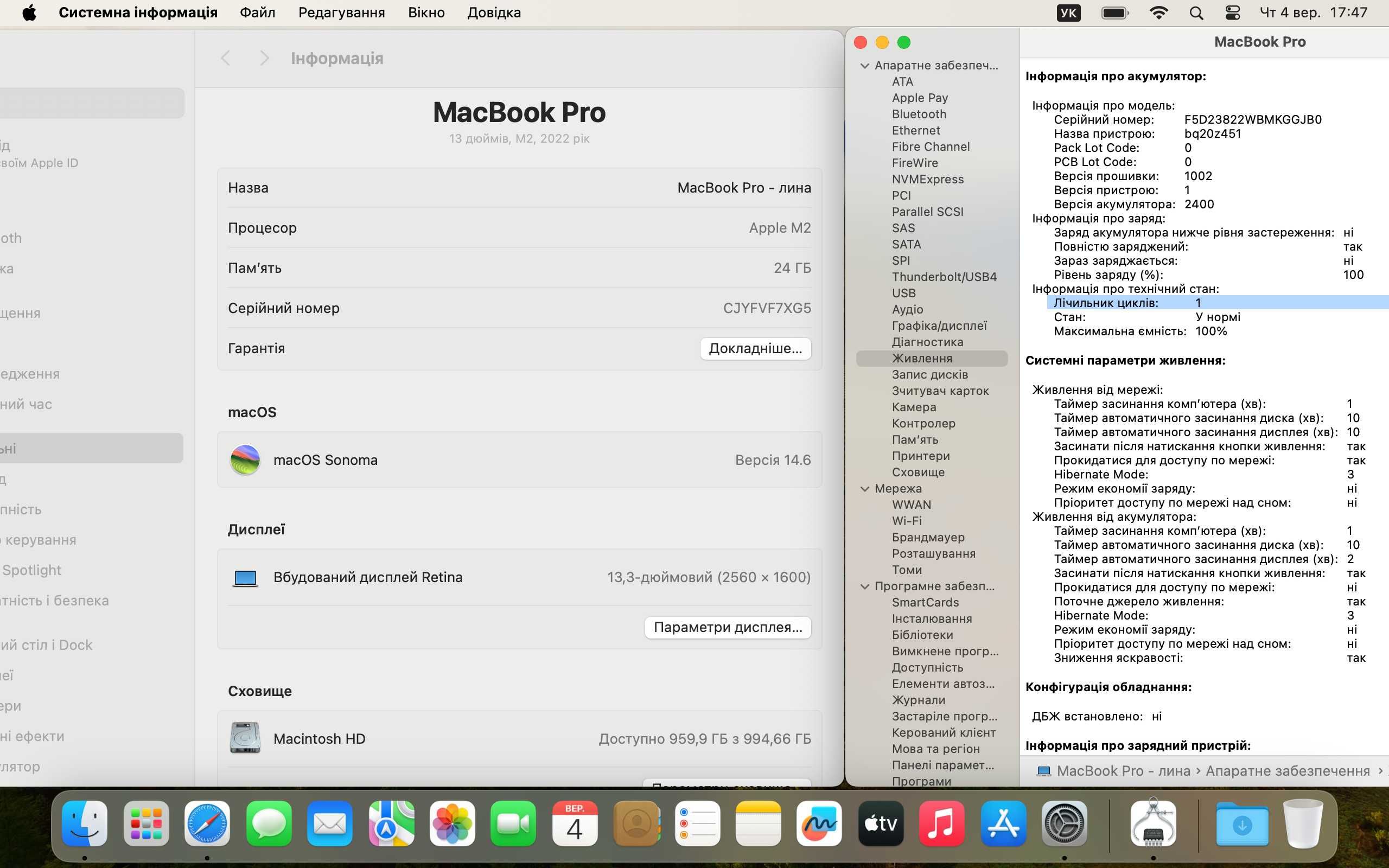This screenshot has width=1389, height=868.
Task: Select Журнали in software list
Action: (919, 700)
